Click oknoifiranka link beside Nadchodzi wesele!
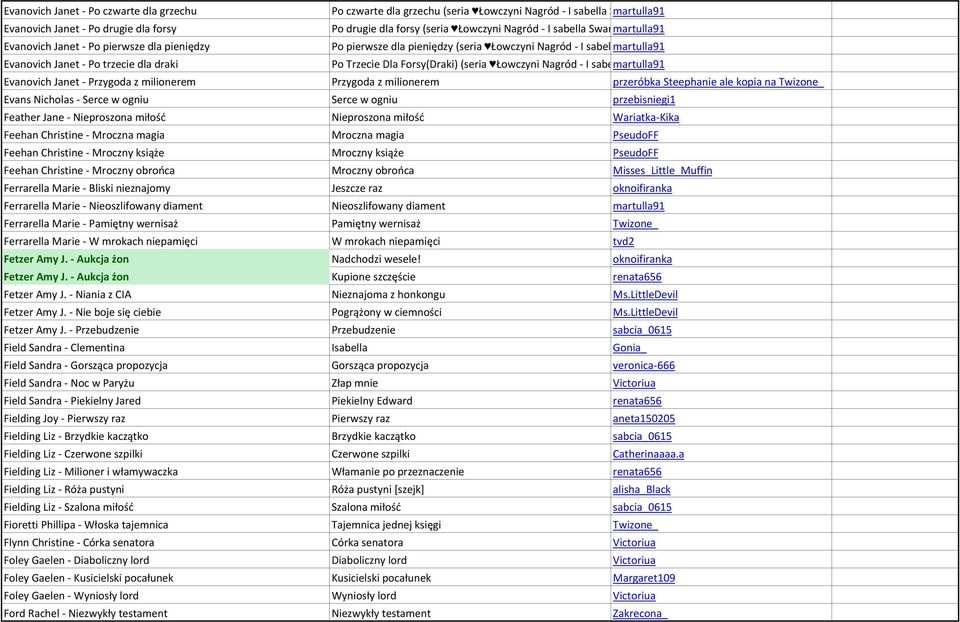 (642, 259)
